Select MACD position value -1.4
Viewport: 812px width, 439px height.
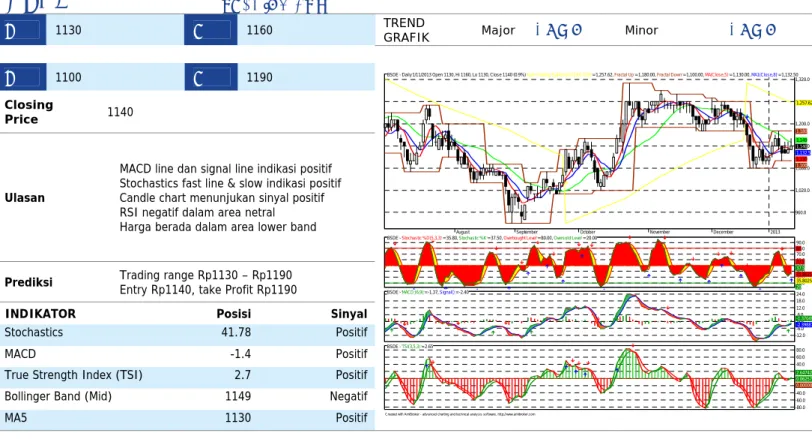240,354
